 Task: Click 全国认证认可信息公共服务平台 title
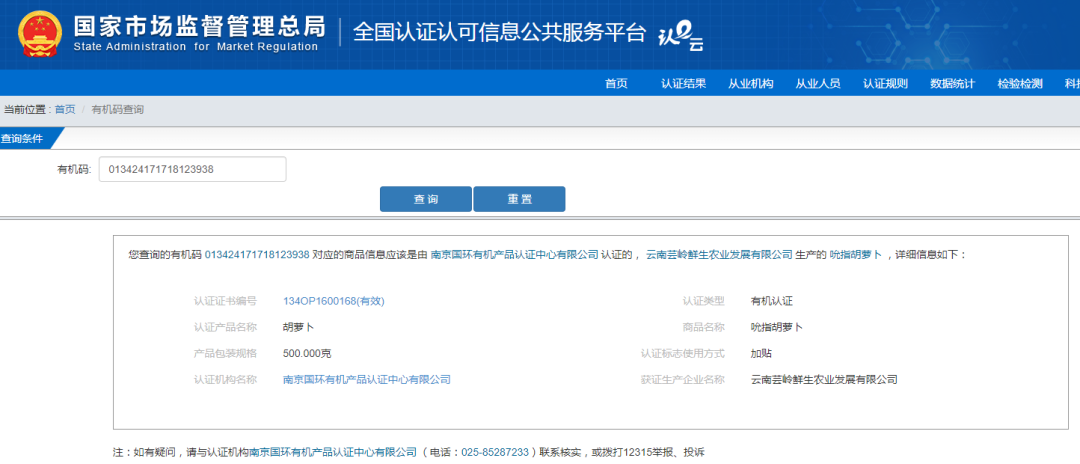click(499, 33)
